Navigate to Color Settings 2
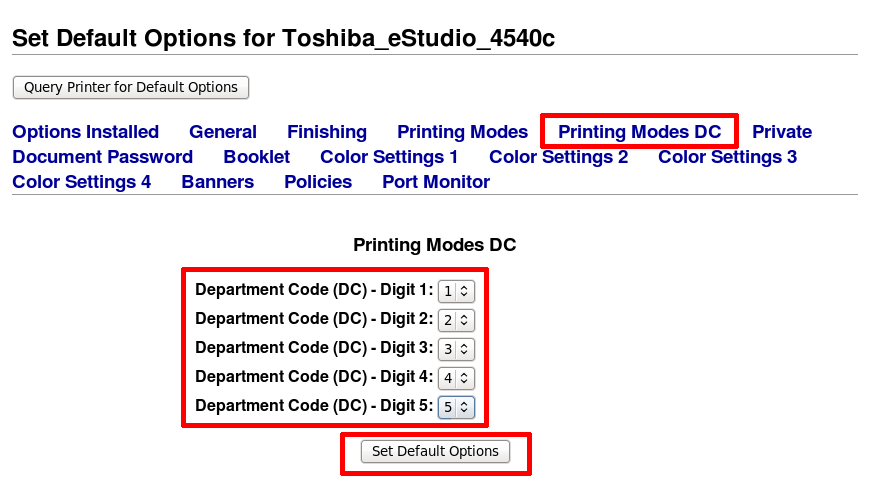The image size is (873, 493). 558,157
